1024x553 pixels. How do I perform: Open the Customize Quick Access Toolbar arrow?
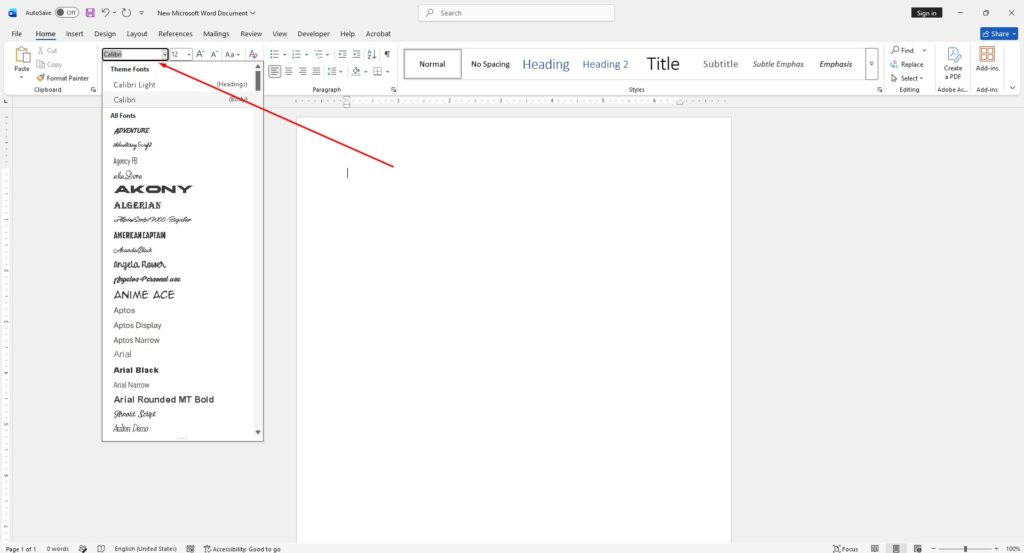click(x=142, y=13)
